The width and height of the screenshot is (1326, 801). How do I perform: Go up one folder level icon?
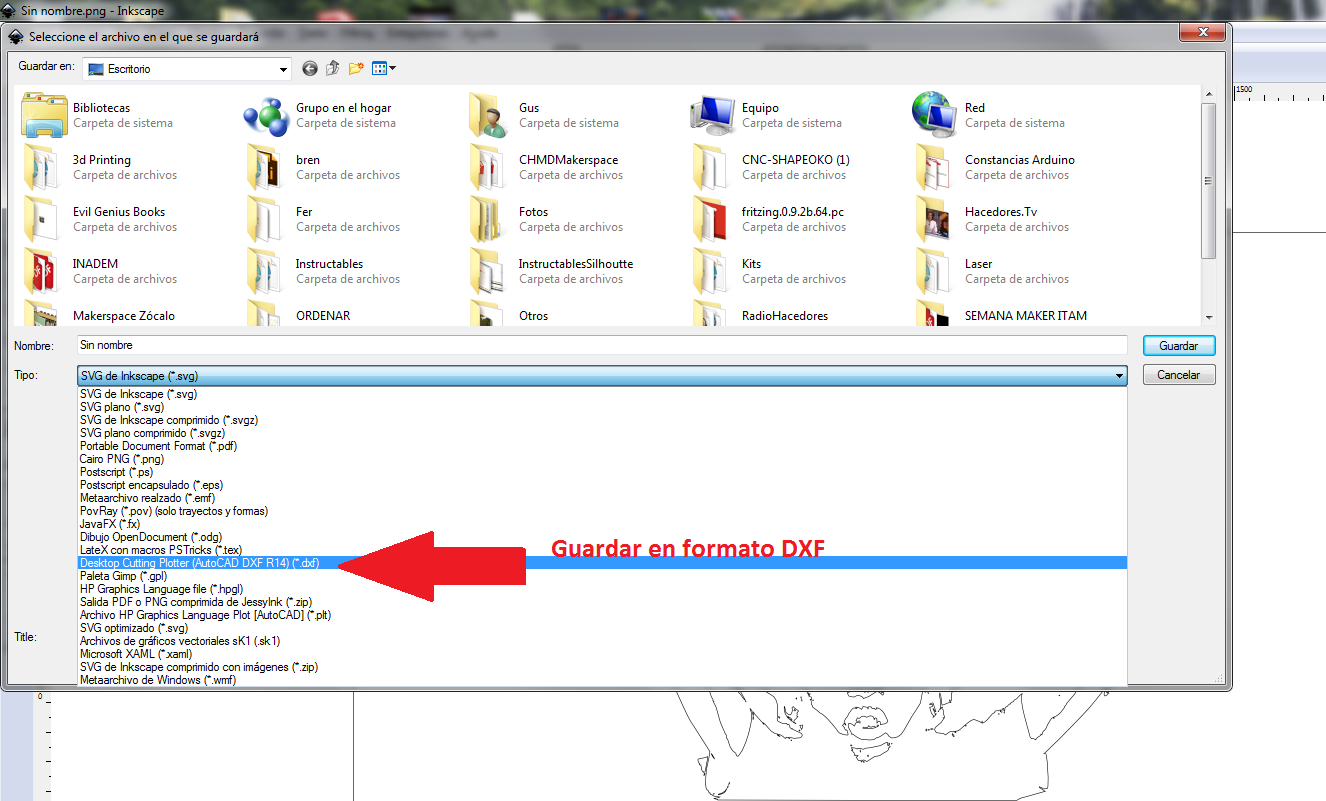pos(332,68)
